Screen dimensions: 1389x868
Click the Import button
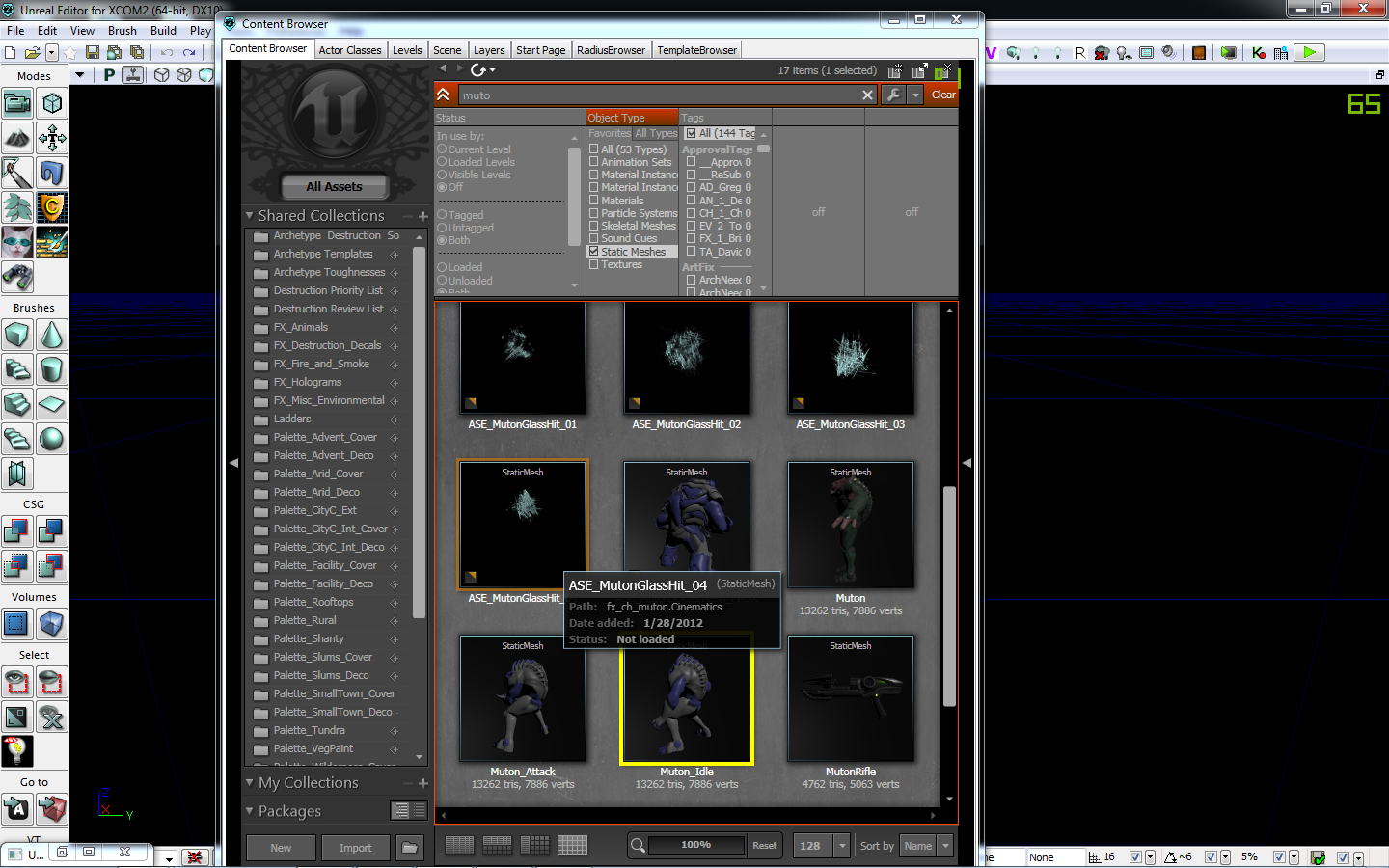(355, 847)
